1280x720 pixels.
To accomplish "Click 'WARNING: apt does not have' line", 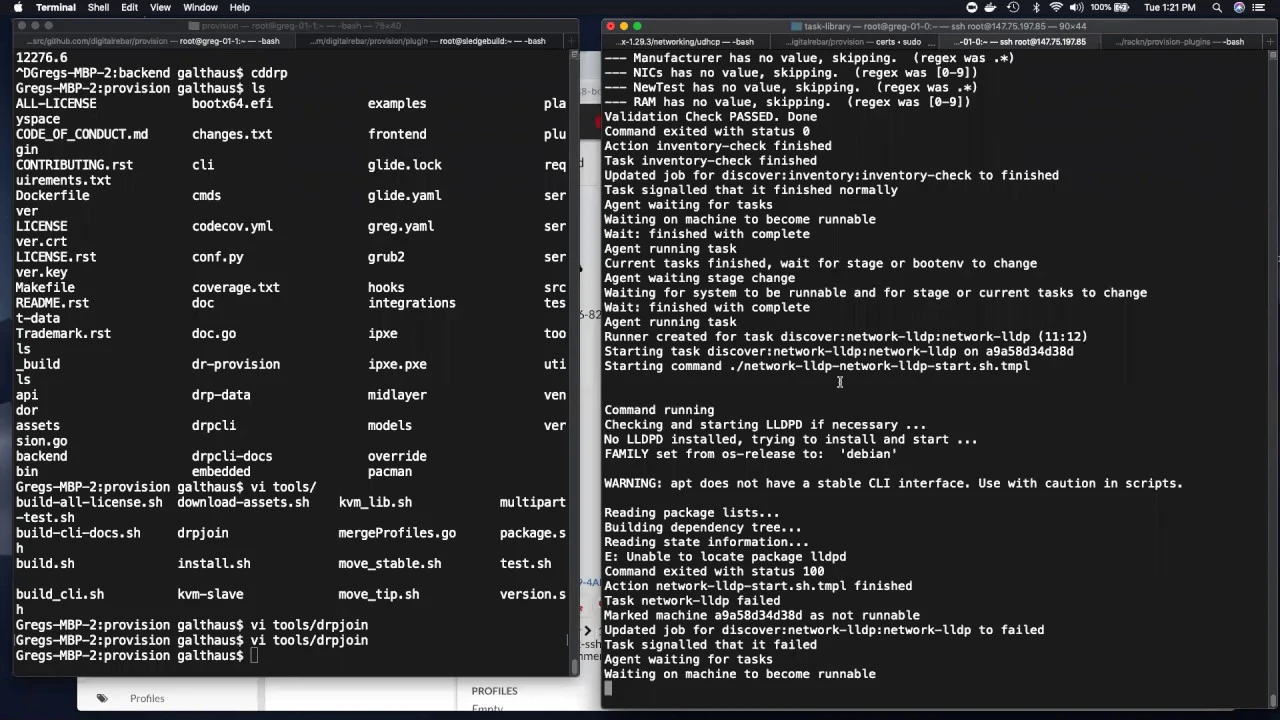I will 893,483.
